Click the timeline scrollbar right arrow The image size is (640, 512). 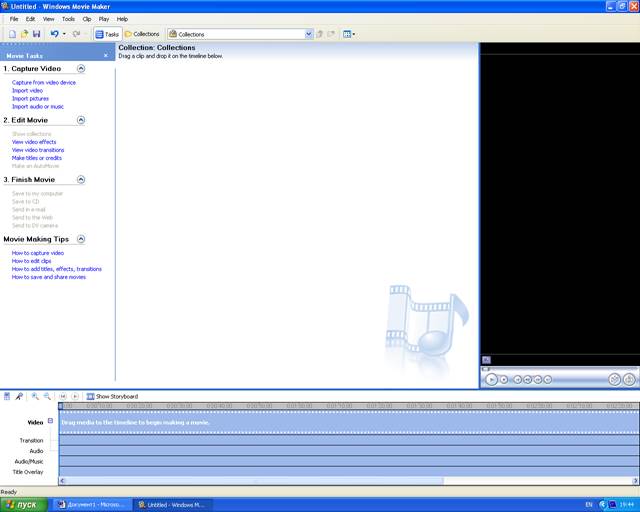pos(635,481)
